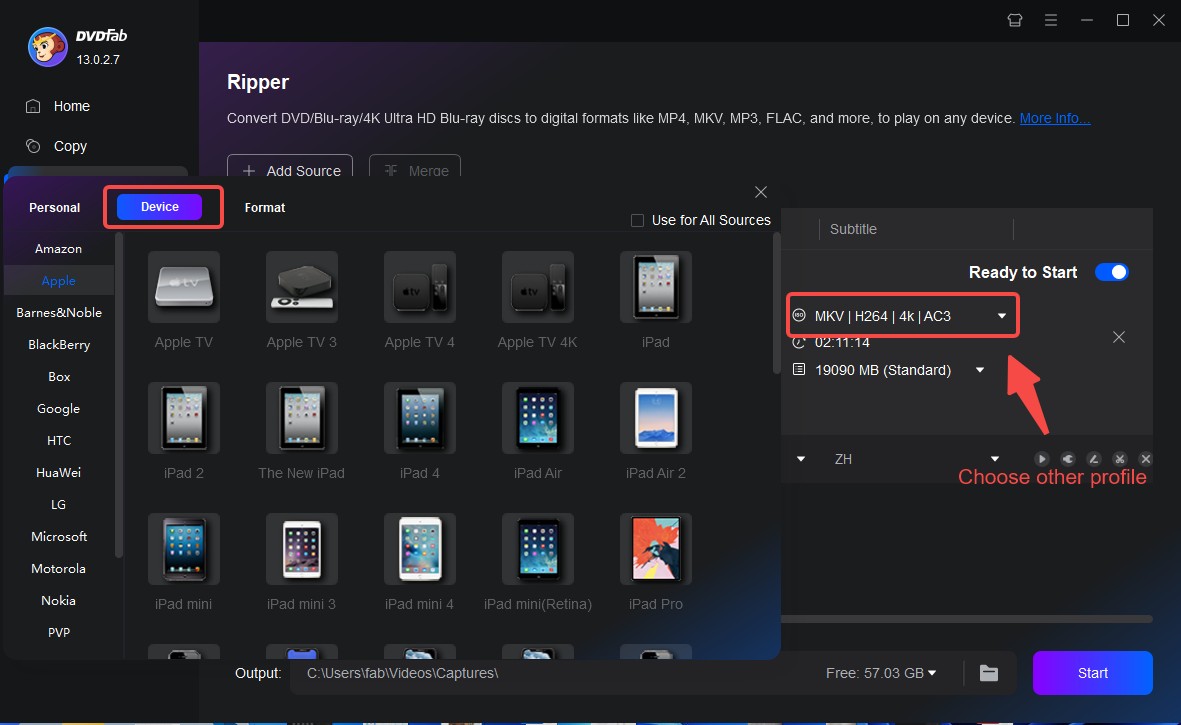
Task: Remove the ZH row with X icon
Action: [1146, 458]
